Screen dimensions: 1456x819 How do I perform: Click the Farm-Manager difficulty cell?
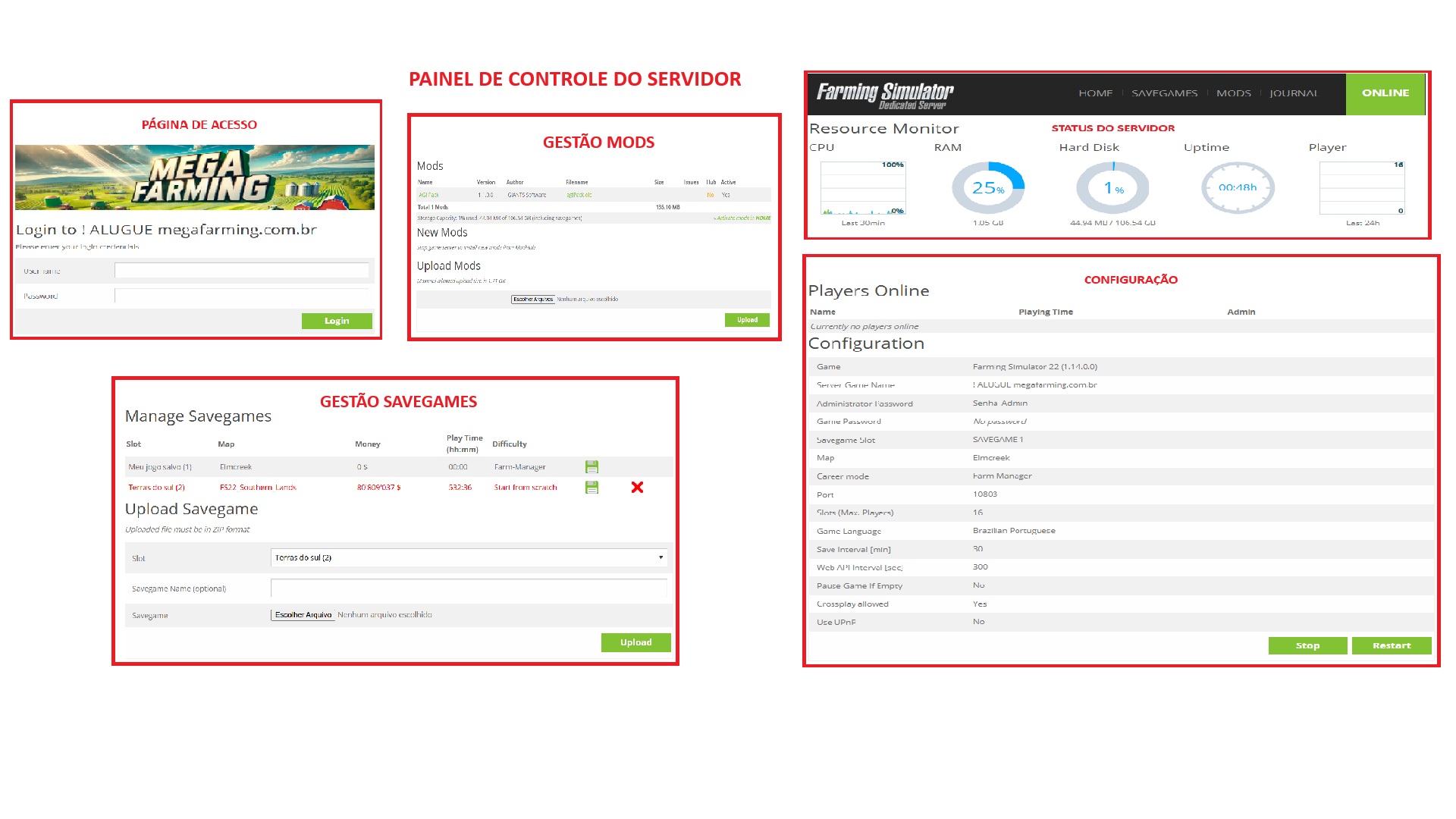[519, 467]
